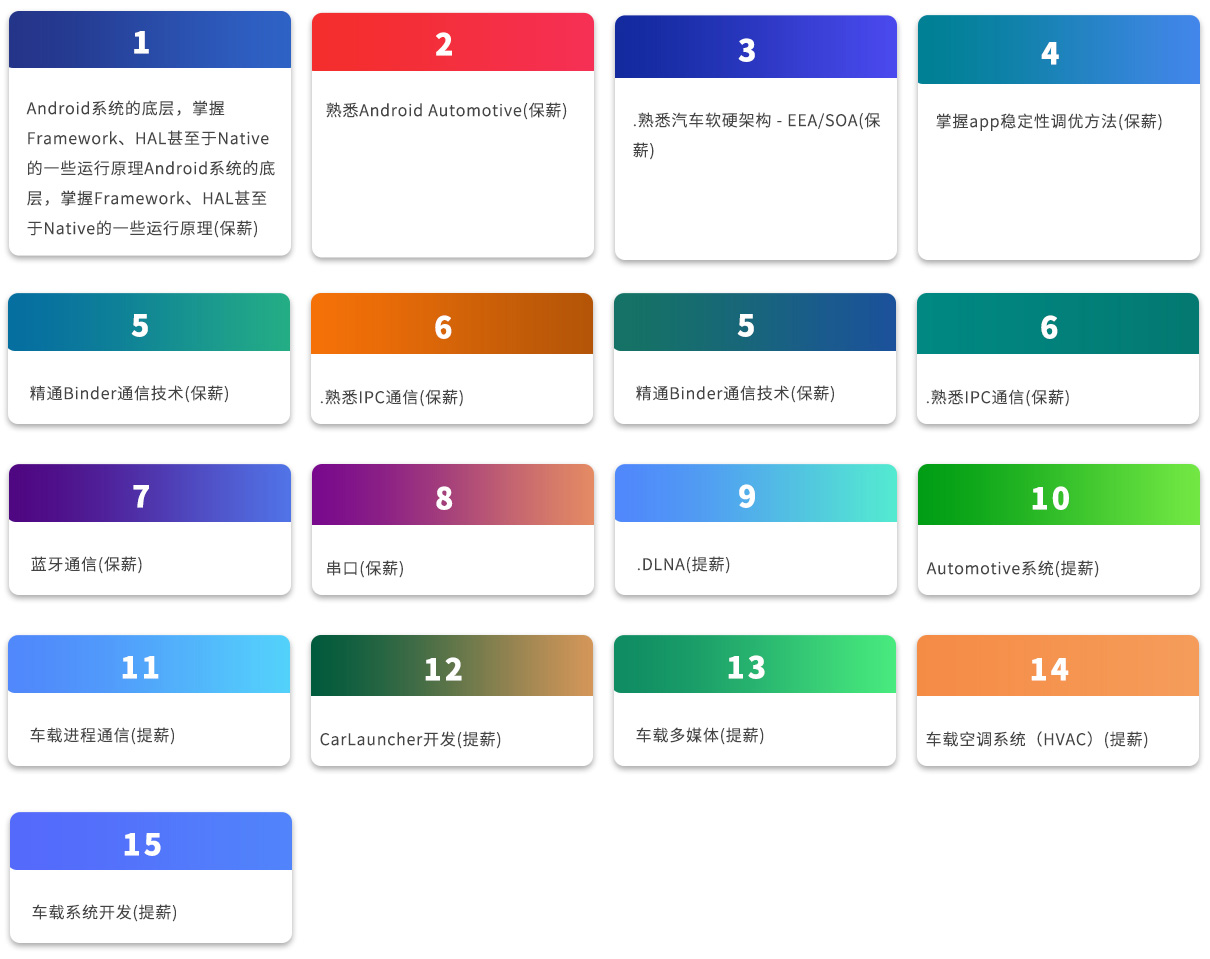1210x959 pixels.
Task: Select the green-to-tan header numbered 12
Action: tap(452, 666)
